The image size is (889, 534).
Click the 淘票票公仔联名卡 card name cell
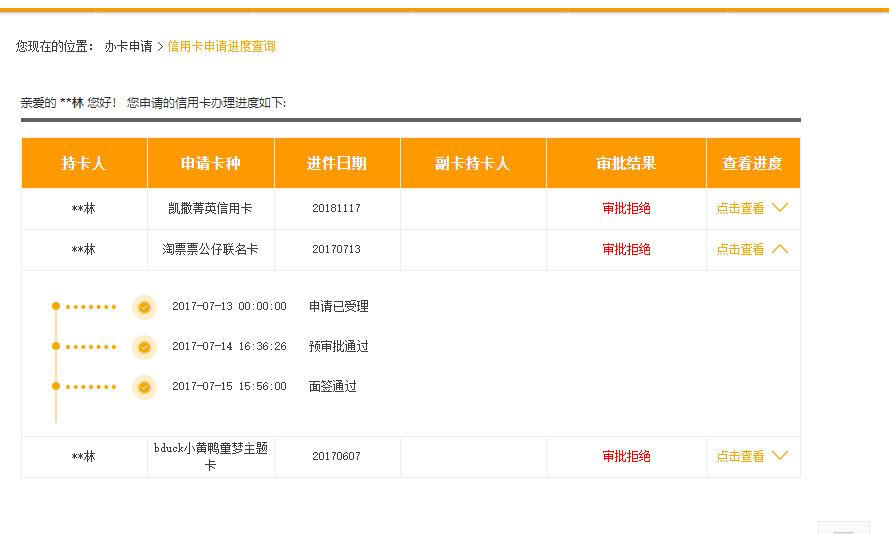210,249
